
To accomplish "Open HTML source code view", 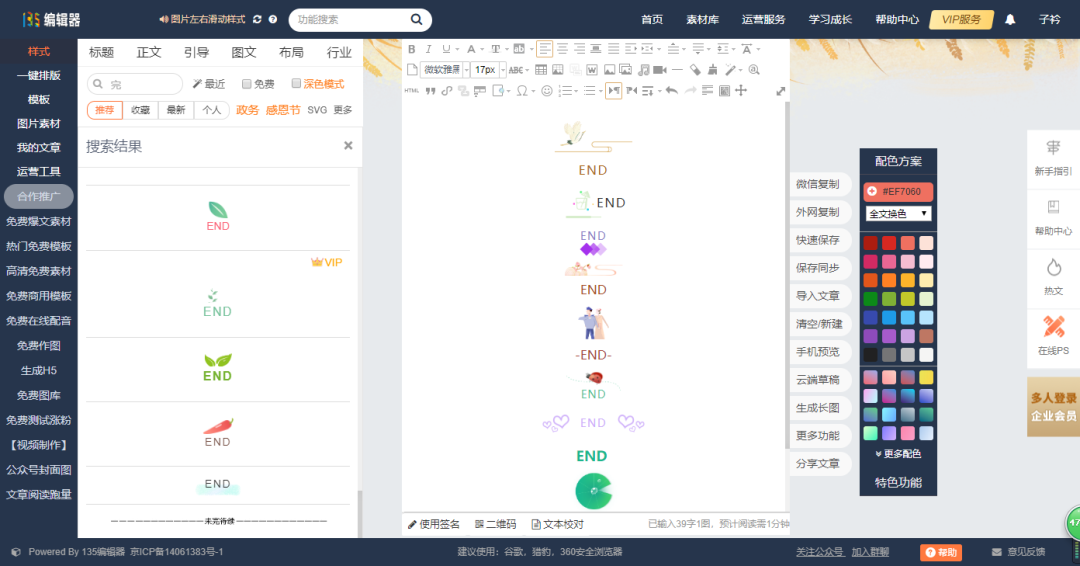I will tap(412, 90).
